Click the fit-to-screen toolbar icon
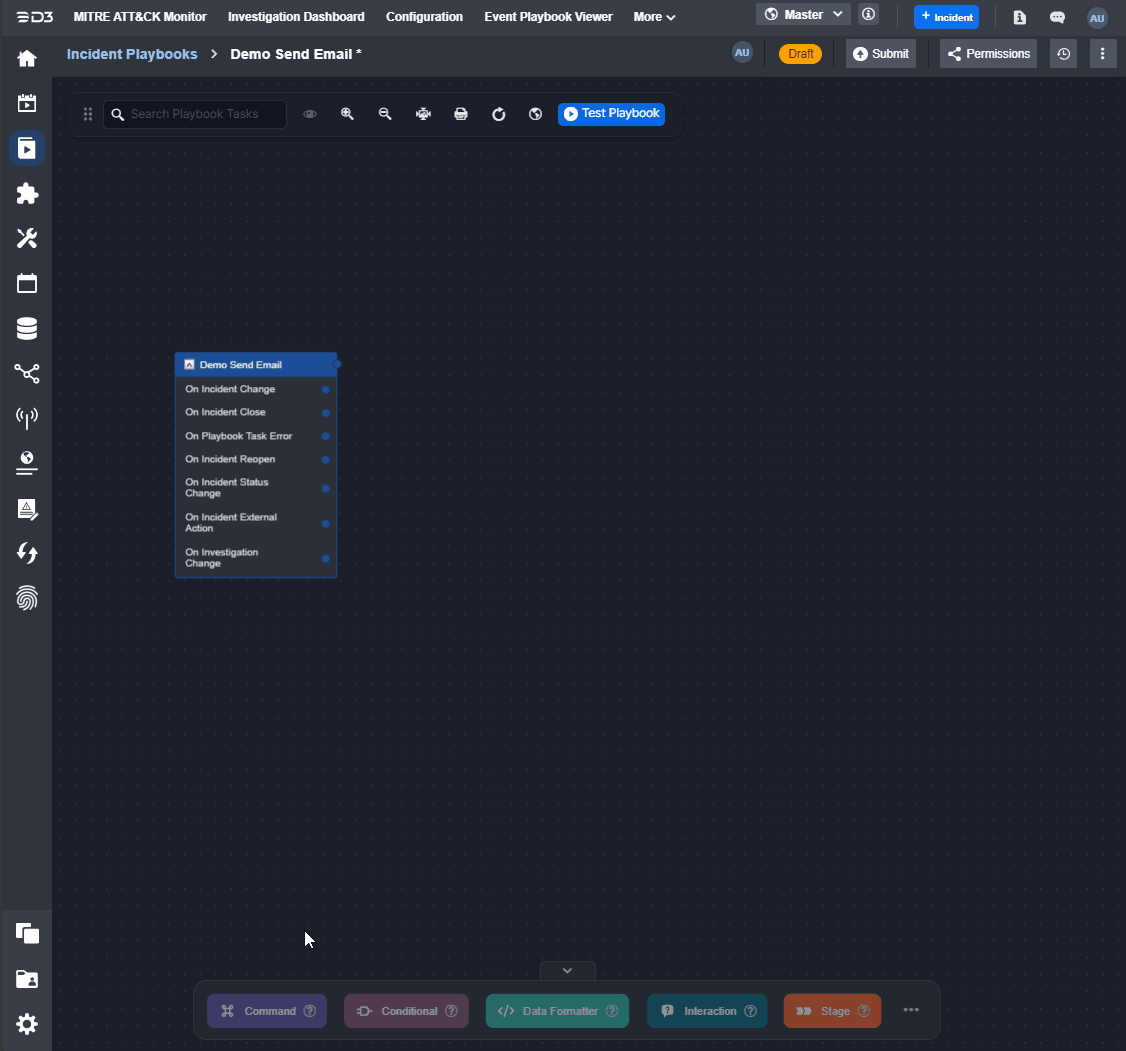This screenshot has height=1051, width=1126. coord(423,114)
